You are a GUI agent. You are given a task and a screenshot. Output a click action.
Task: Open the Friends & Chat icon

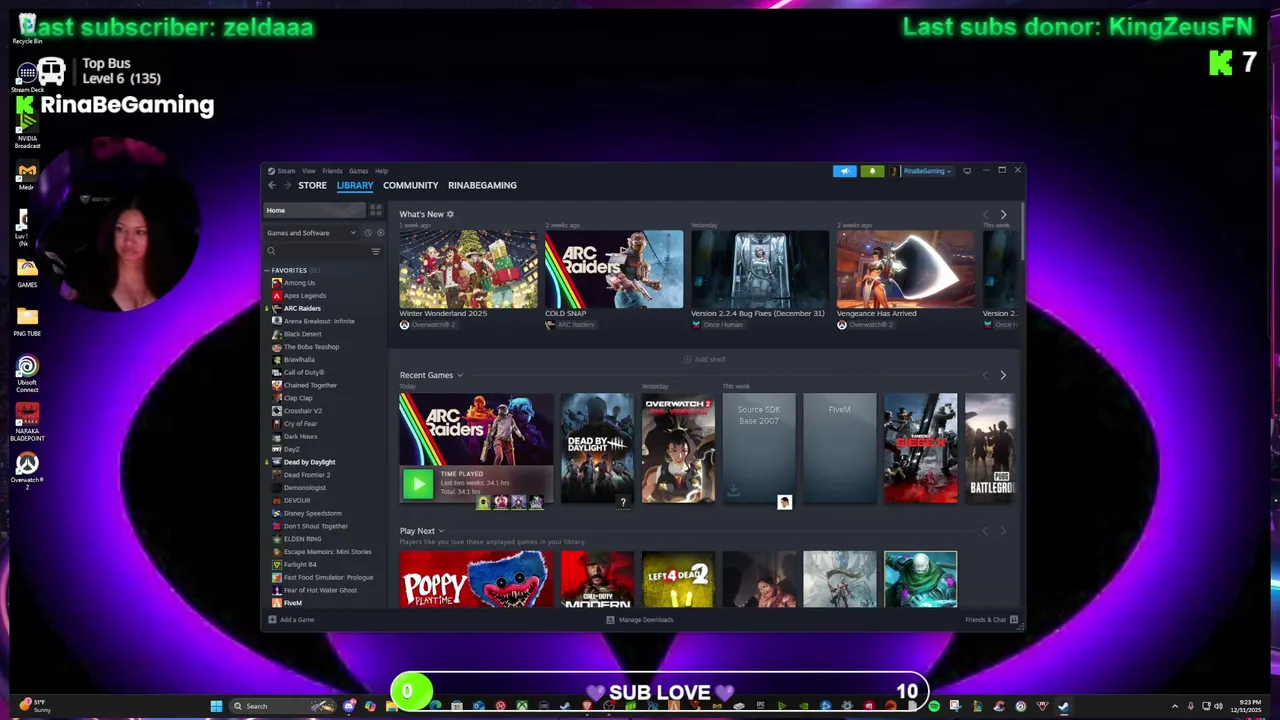1013,620
